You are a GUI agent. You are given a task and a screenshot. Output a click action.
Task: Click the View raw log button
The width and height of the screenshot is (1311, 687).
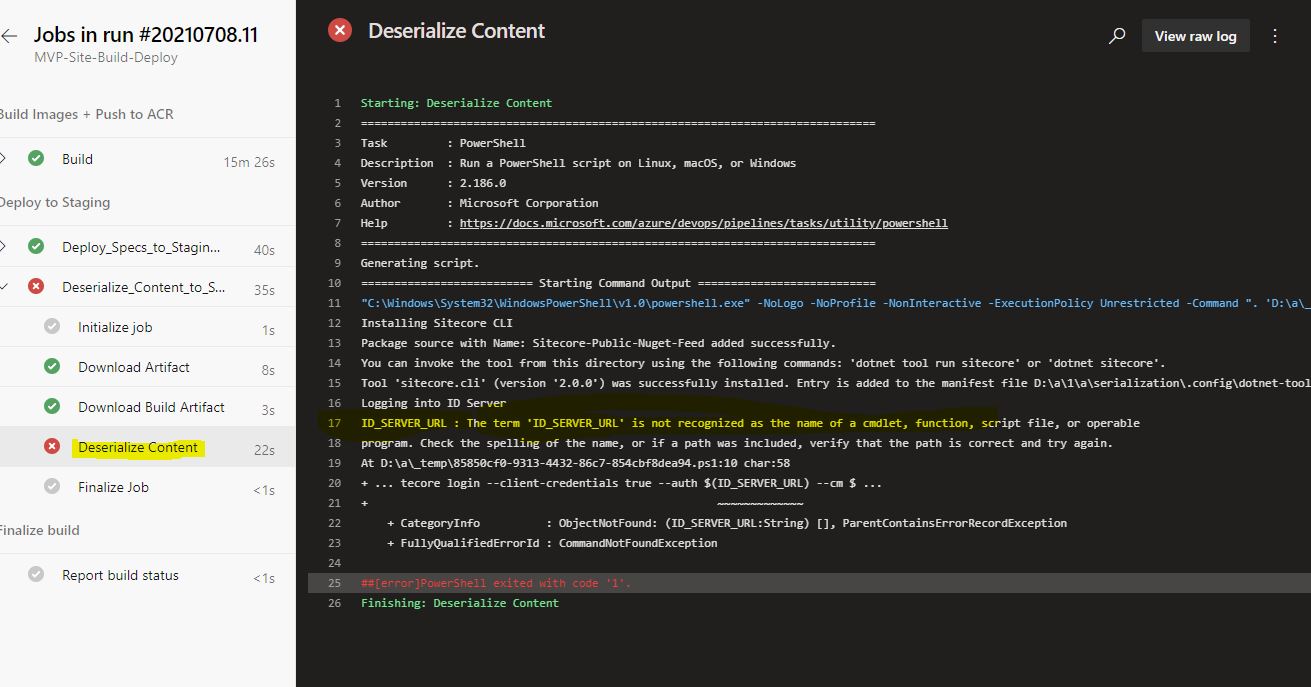point(1195,34)
